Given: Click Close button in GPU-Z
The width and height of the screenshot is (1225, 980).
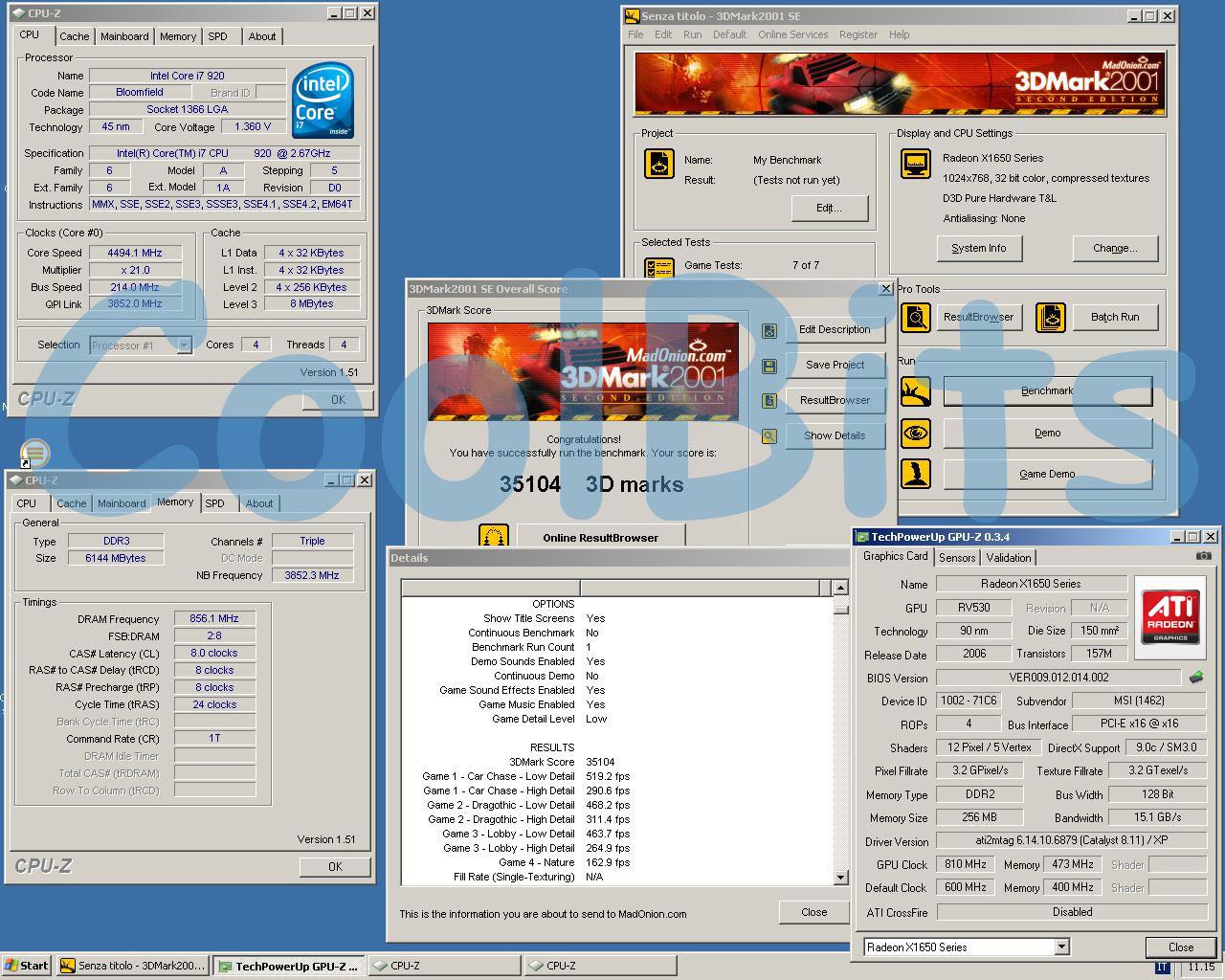Looking at the screenshot, I should click(1181, 947).
